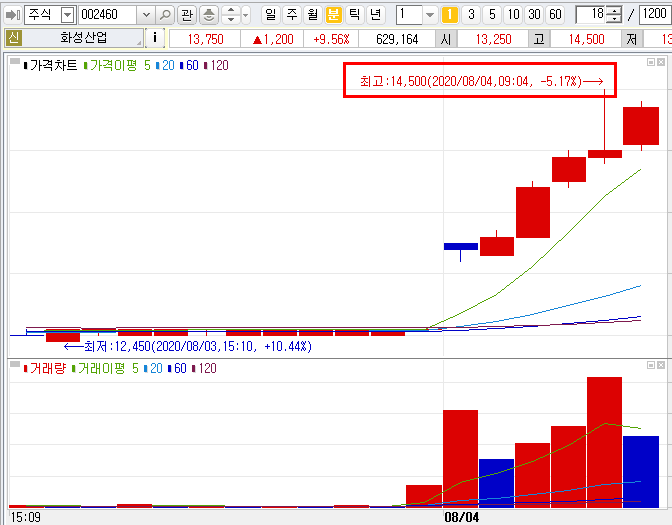Open the interval value dropdown arrow
The width and height of the screenshot is (672, 525).
click(429, 15)
